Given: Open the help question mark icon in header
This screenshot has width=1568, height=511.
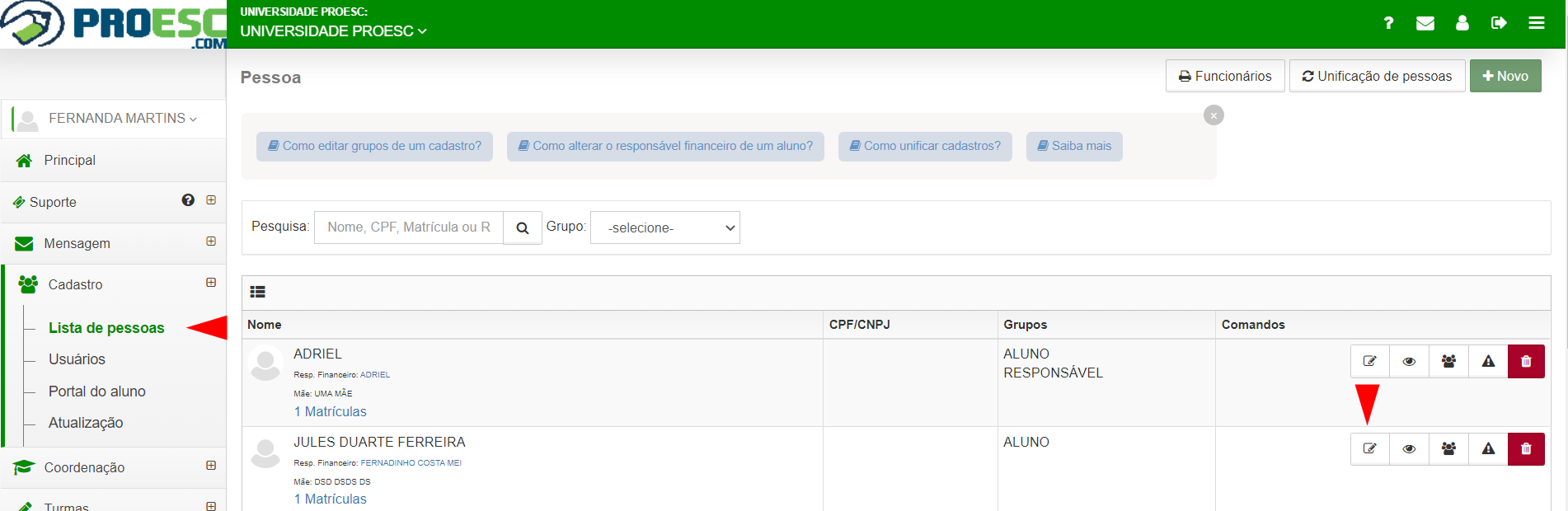Looking at the screenshot, I should tap(1388, 23).
